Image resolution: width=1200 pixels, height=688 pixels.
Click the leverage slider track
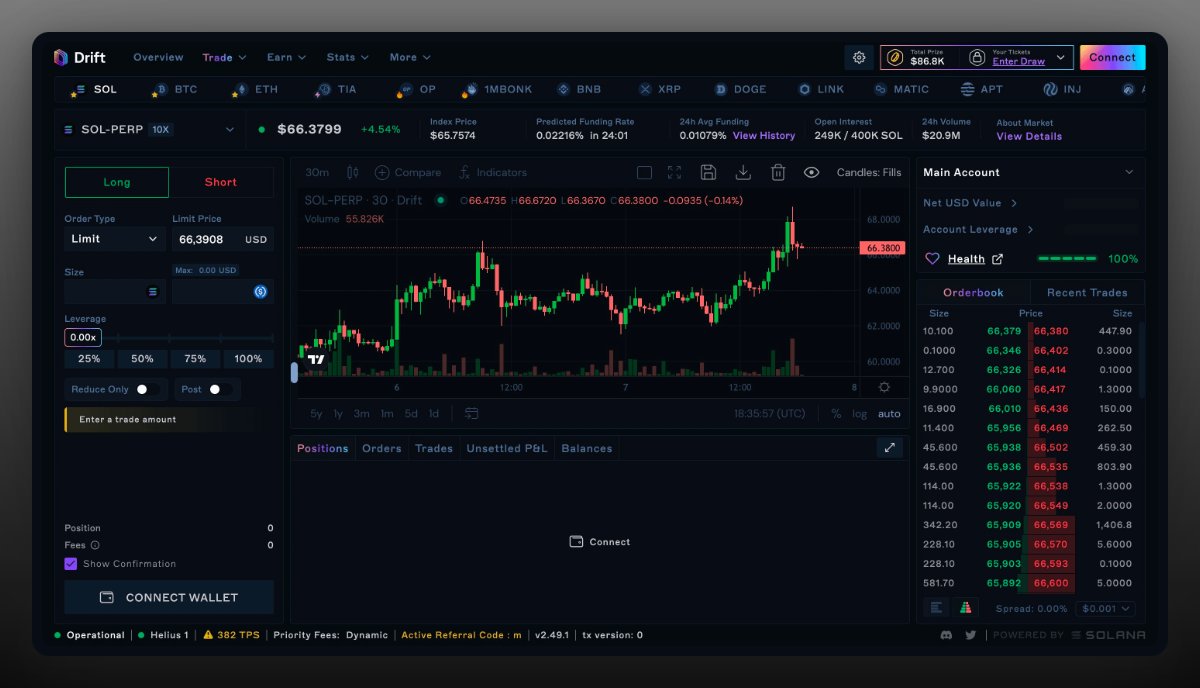tap(187, 338)
